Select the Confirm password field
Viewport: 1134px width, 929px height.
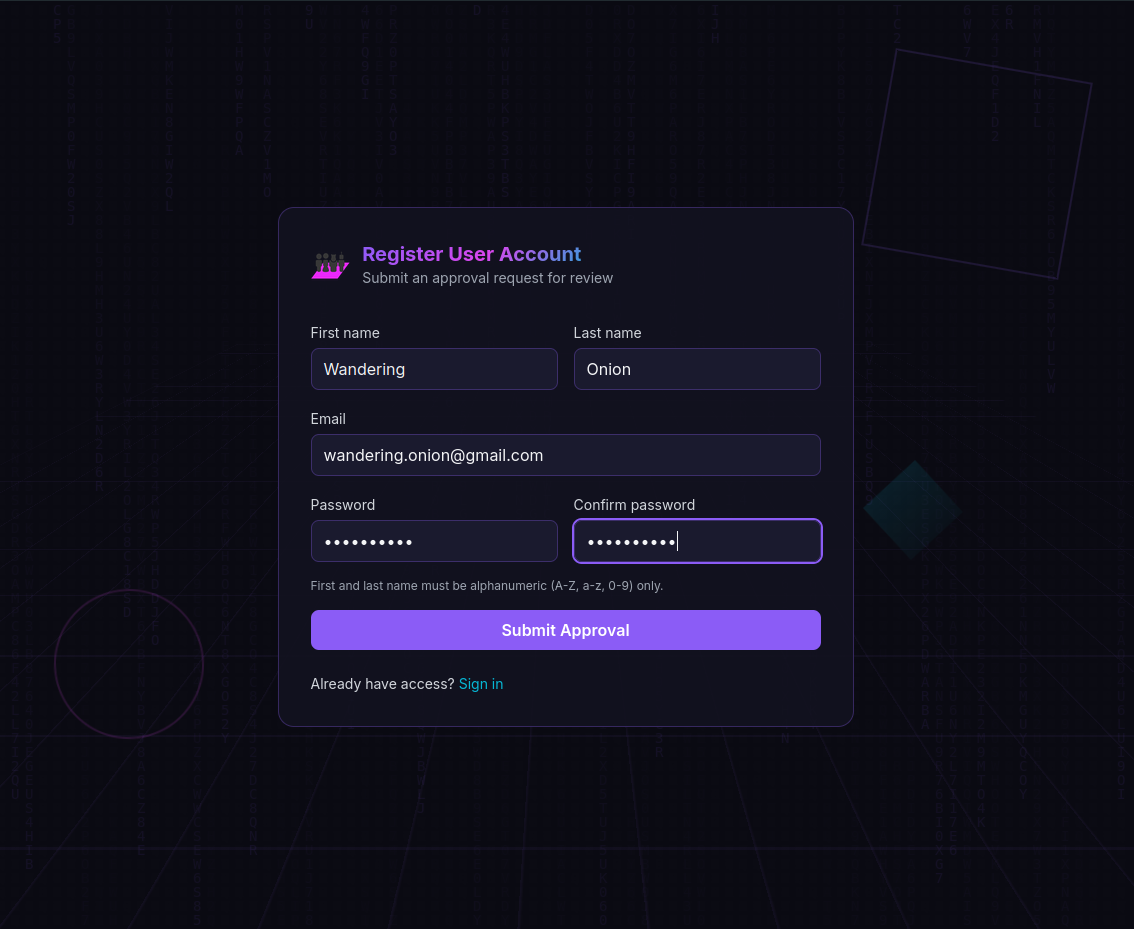pyautogui.click(x=696, y=541)
